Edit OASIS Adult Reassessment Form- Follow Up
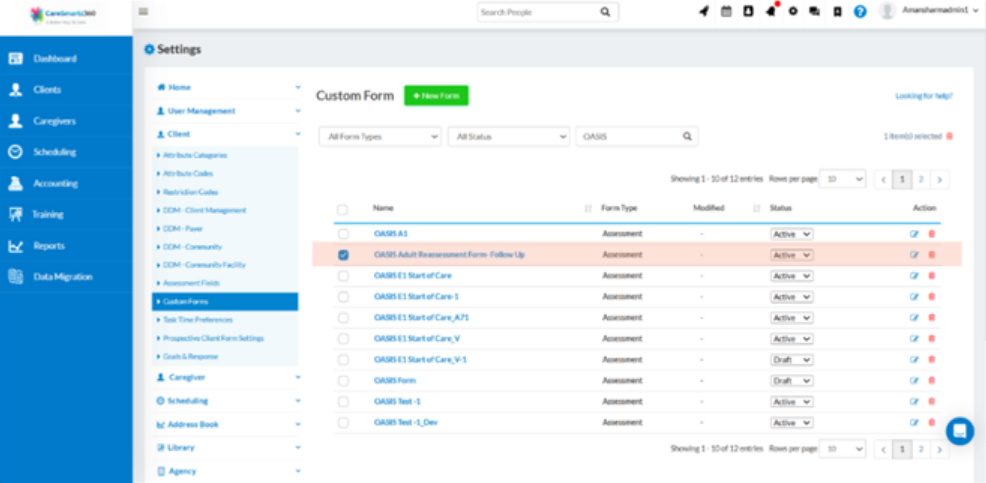This screenshot has height=483, width=986. click(914, 255)
